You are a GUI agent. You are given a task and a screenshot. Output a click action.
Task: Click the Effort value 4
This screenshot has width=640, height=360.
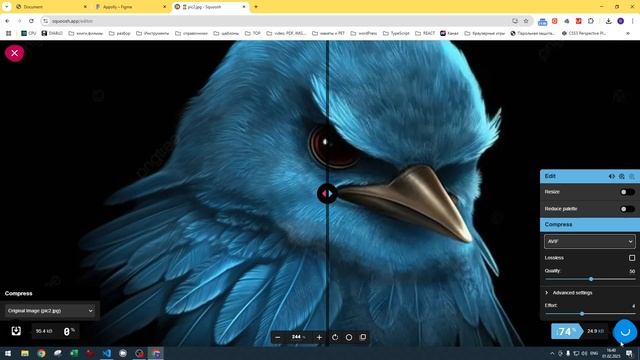click(x=633, y=306)
